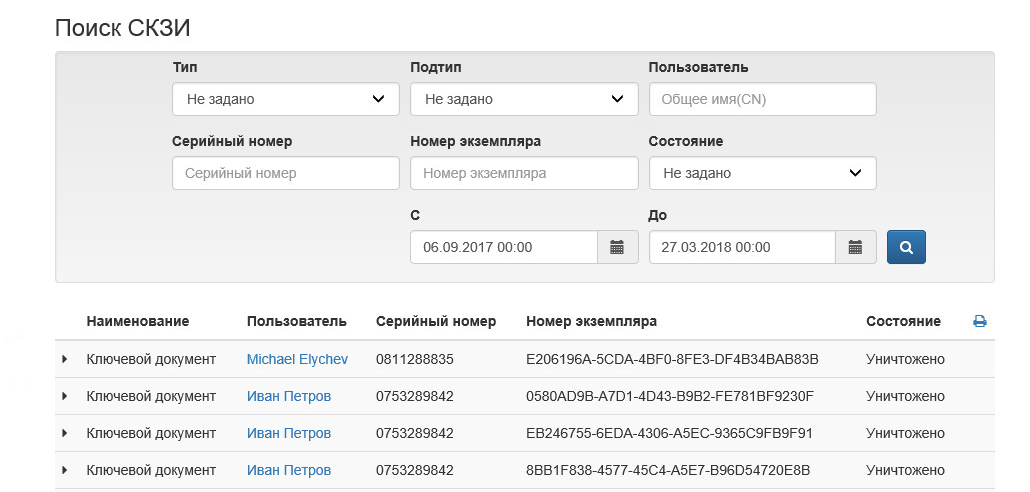Click Иван Петров link in last row
The image size is (1030, 492).
point(289,470)
